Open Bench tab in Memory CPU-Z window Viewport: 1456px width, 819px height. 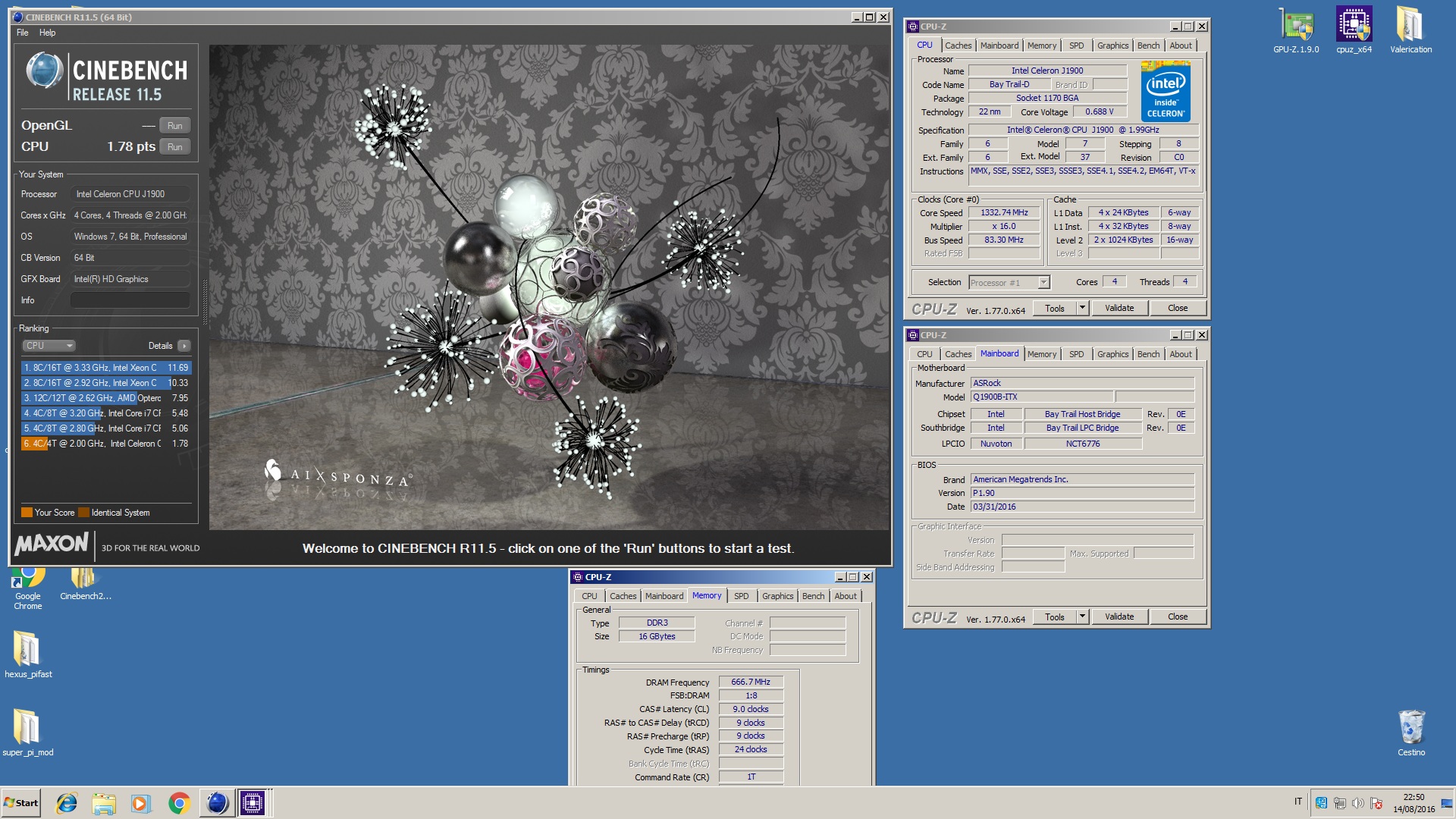click(x=813, y=596)
